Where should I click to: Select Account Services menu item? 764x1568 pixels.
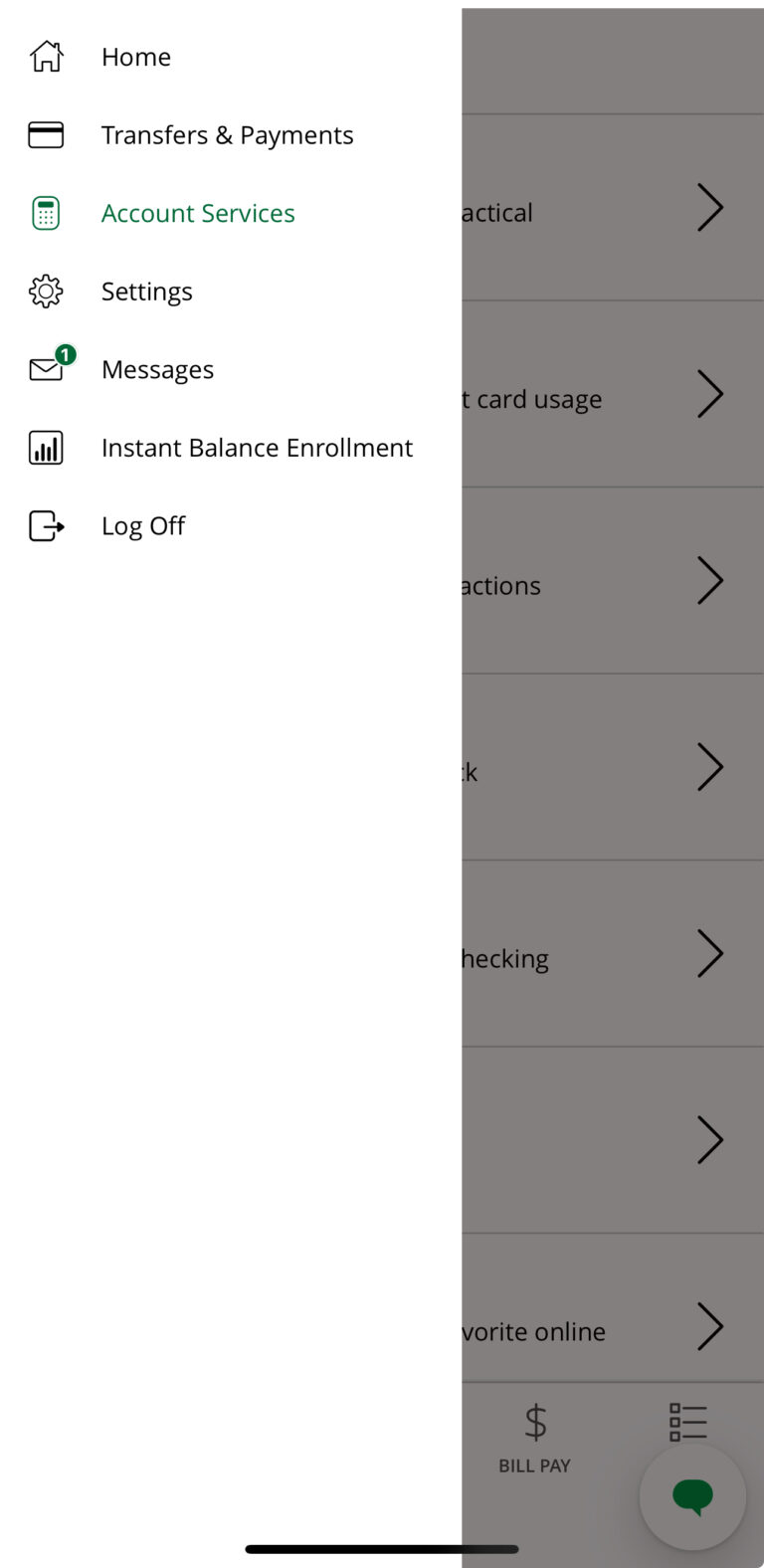198,213
